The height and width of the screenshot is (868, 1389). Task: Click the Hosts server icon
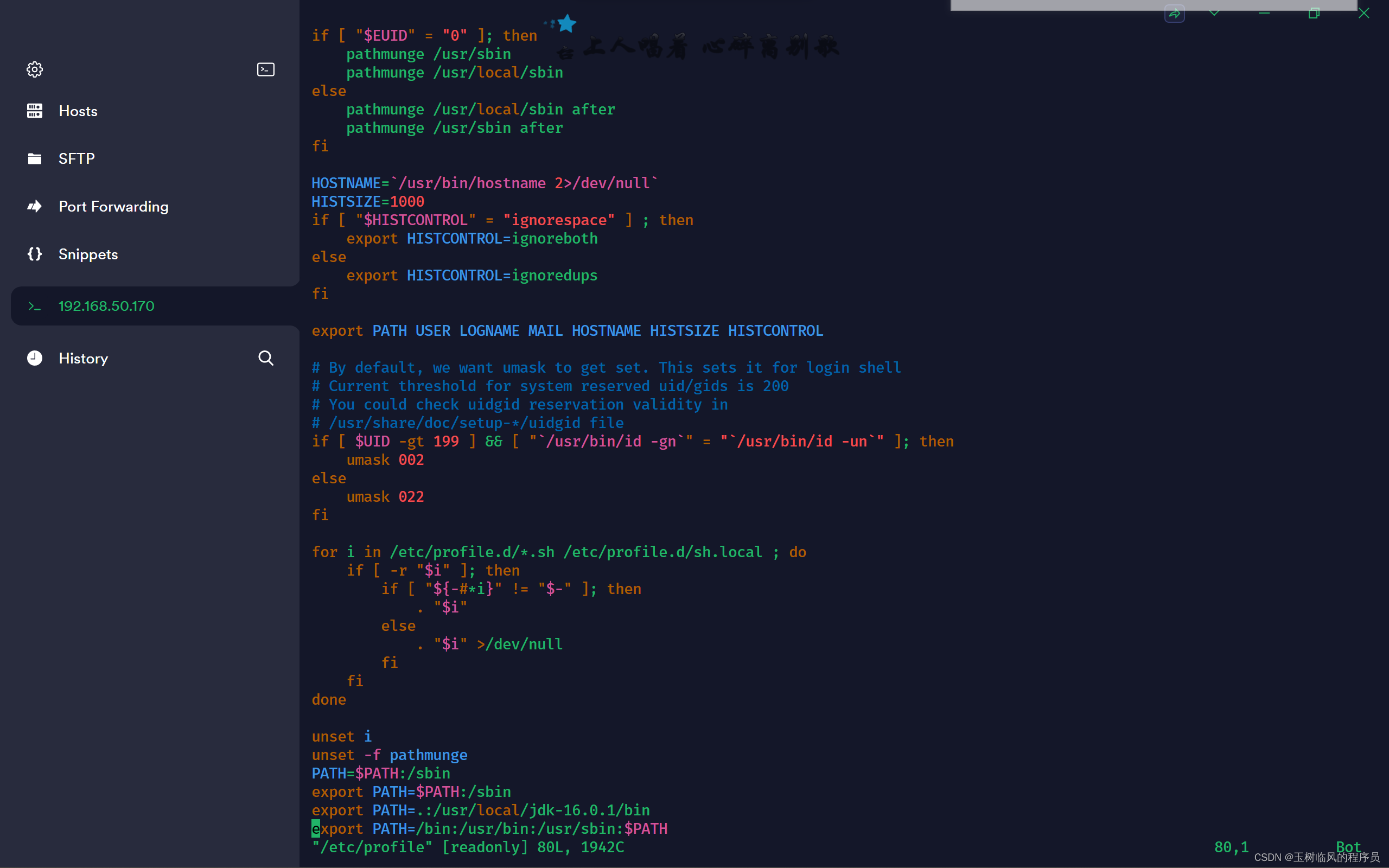(x=34, y=111)
